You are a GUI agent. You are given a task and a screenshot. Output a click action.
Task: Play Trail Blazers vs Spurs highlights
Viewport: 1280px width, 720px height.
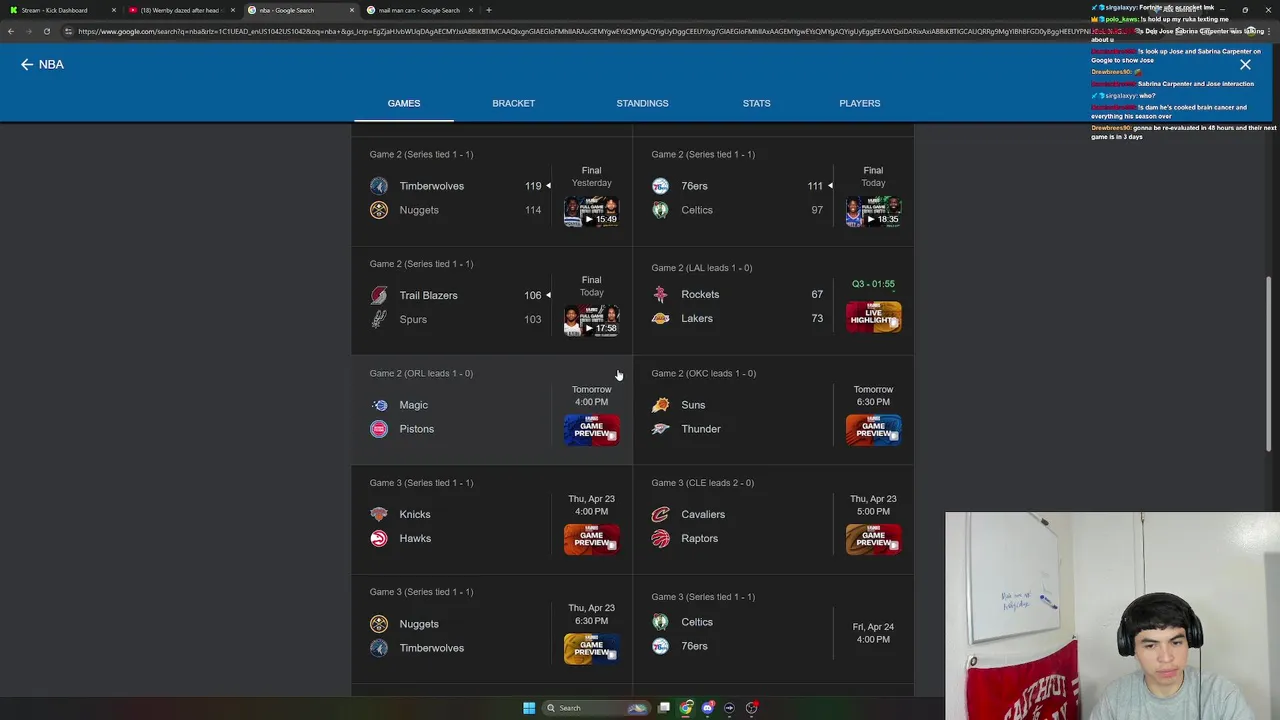(591, 320)
